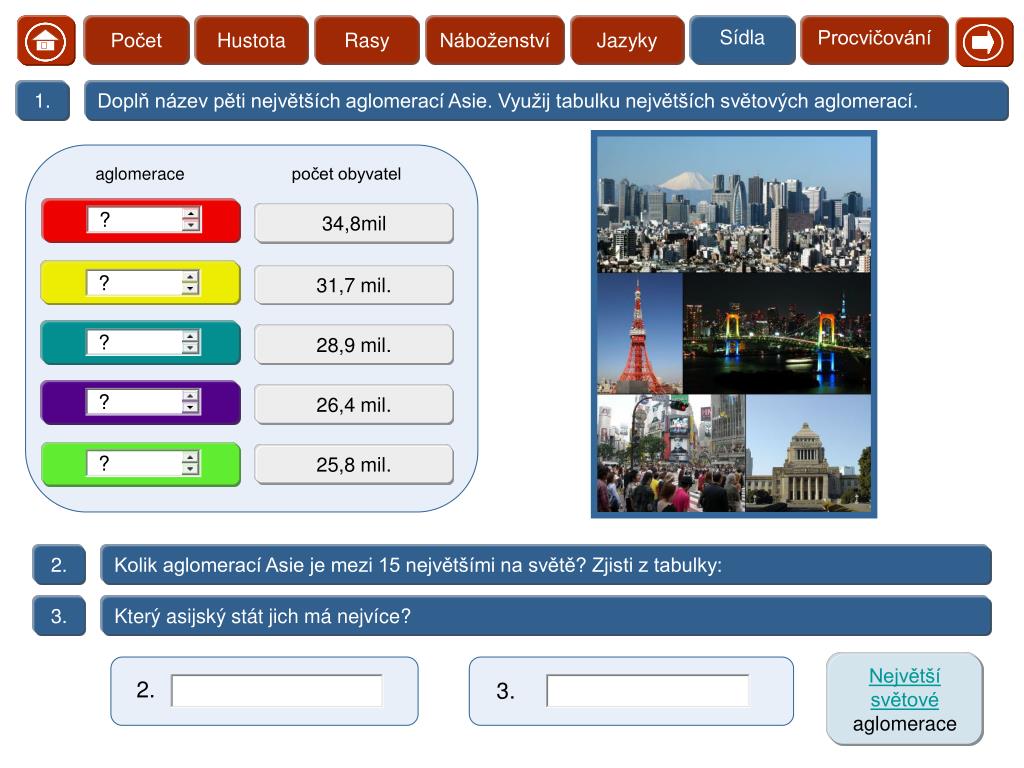Click the question about 15 největšími aglomerací
Image resolution: width=1024 pixels, height=768 pixels.
546,564
